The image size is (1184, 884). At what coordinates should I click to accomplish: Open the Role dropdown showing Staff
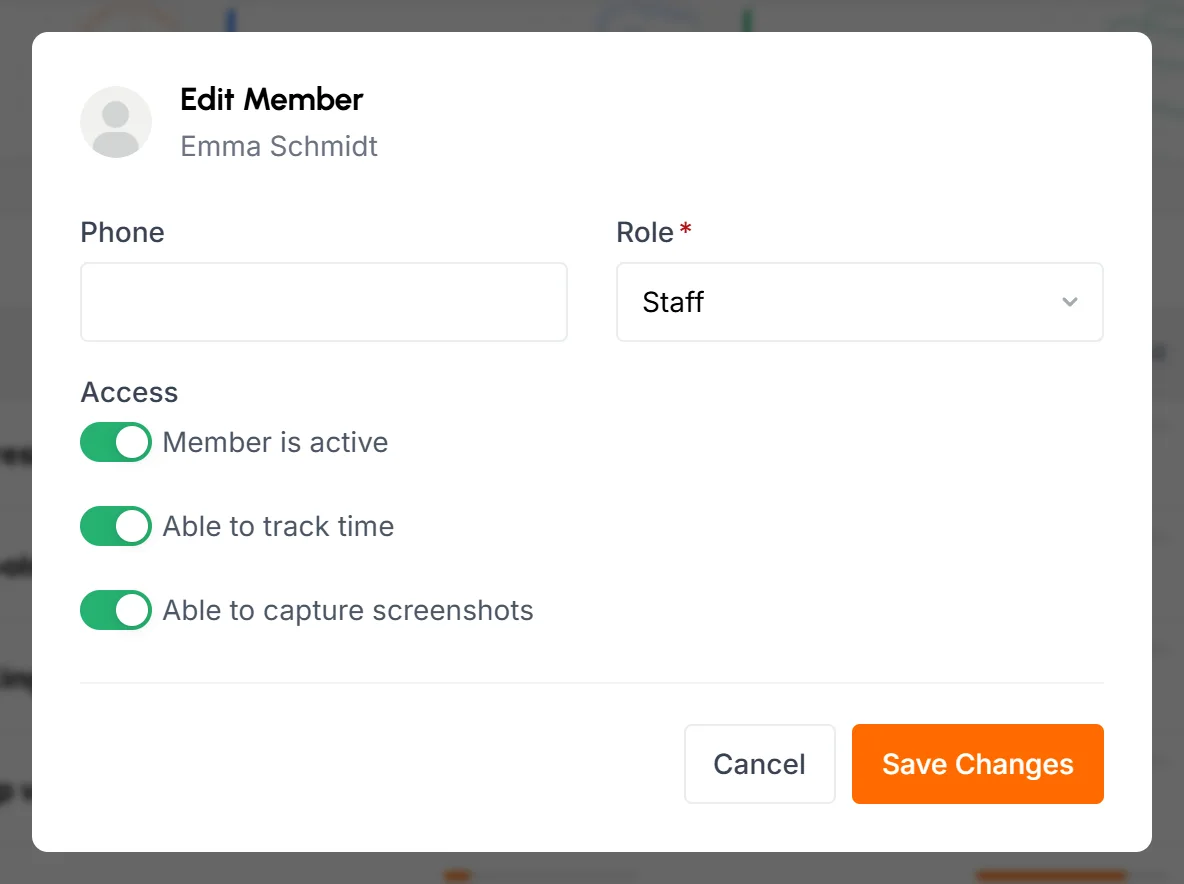(859, 302)
